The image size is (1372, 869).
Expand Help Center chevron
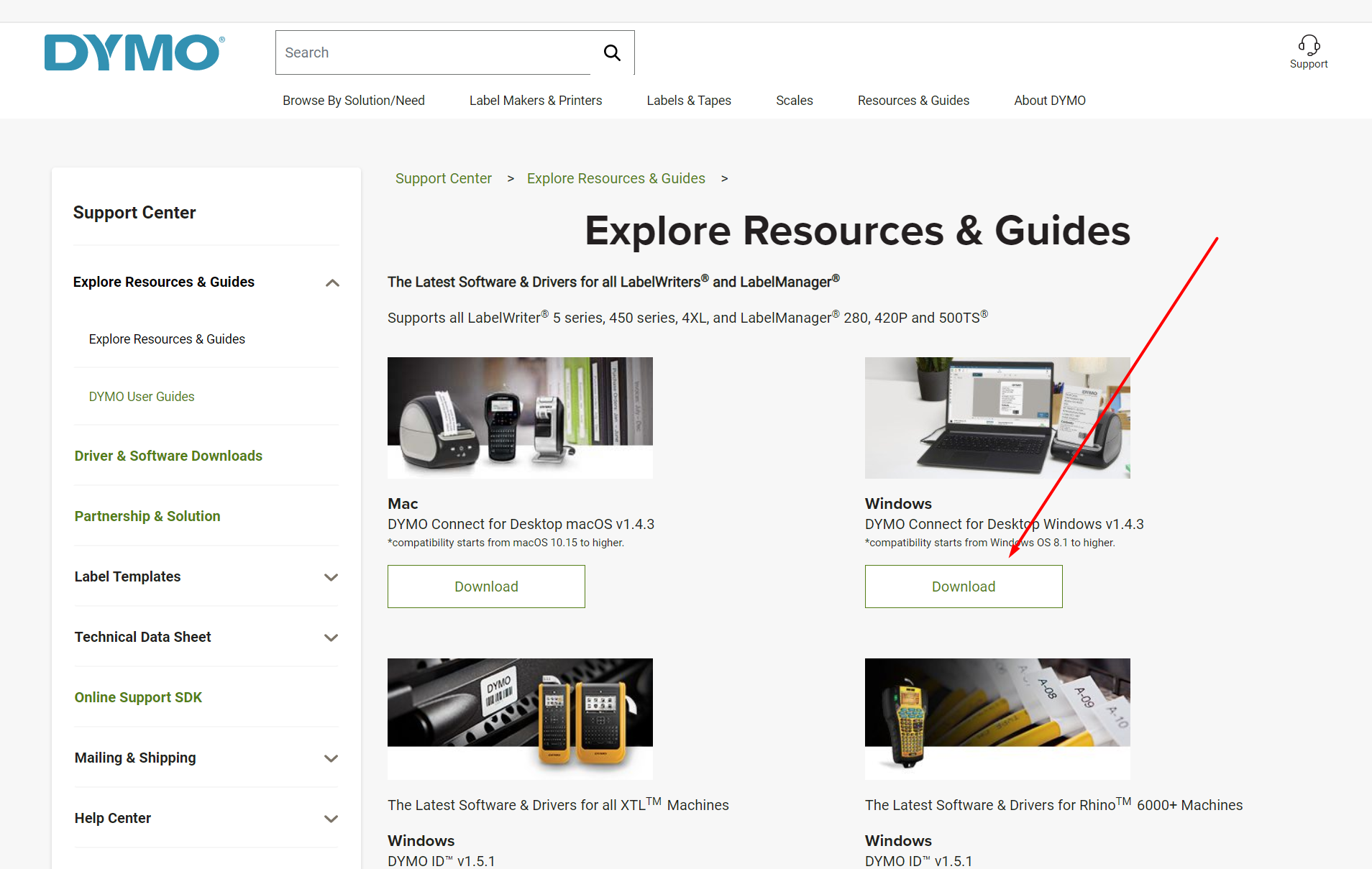click(331, 819)
